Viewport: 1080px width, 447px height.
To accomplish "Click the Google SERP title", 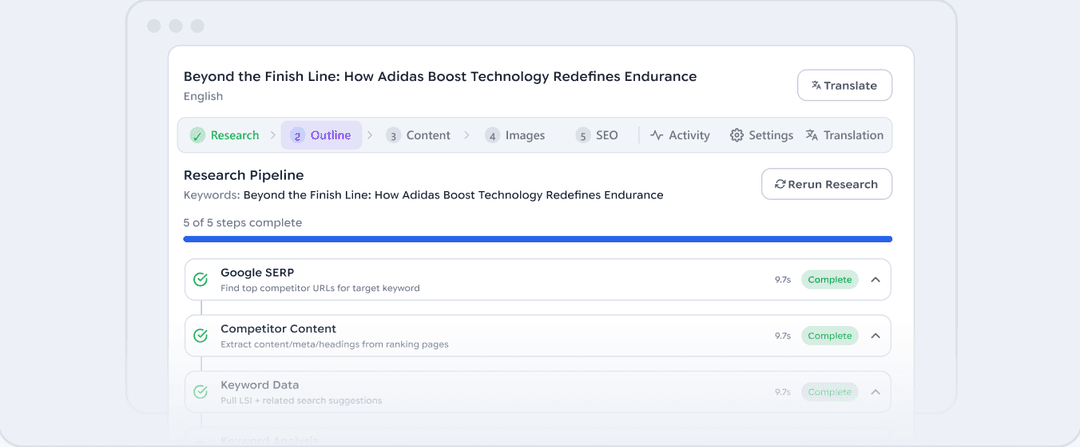I will point(257,273).
